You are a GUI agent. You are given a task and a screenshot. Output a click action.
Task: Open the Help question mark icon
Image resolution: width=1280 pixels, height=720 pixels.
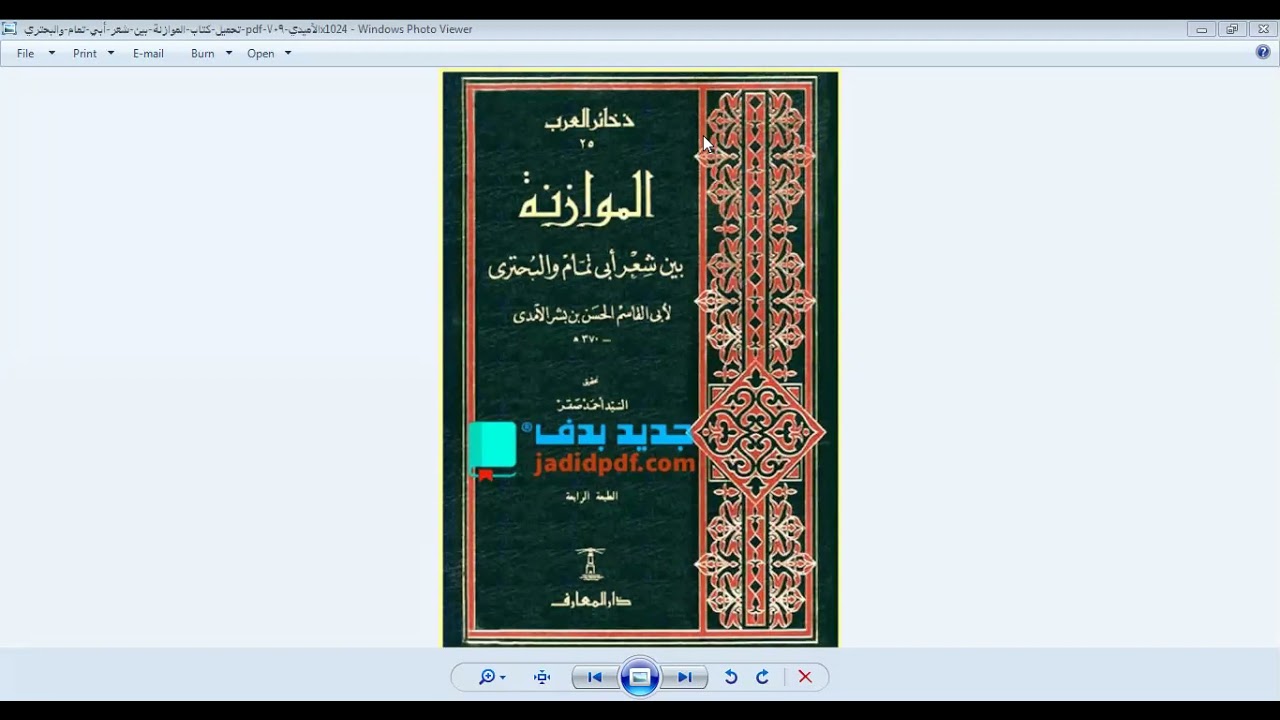tap(1263, 52)
